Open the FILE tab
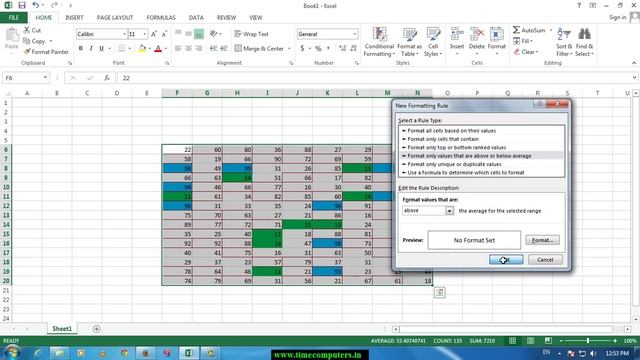 (14, 18)
